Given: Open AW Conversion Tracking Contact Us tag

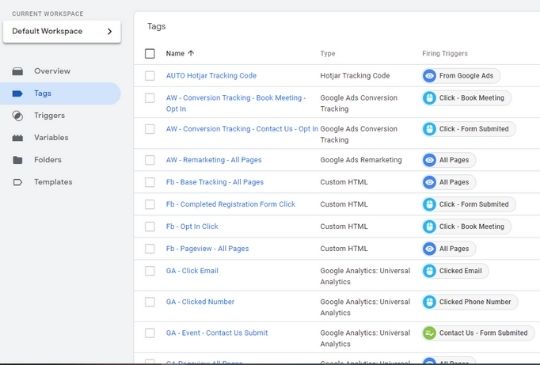Looking at the screenshot, I should click(x=242, y=129).
